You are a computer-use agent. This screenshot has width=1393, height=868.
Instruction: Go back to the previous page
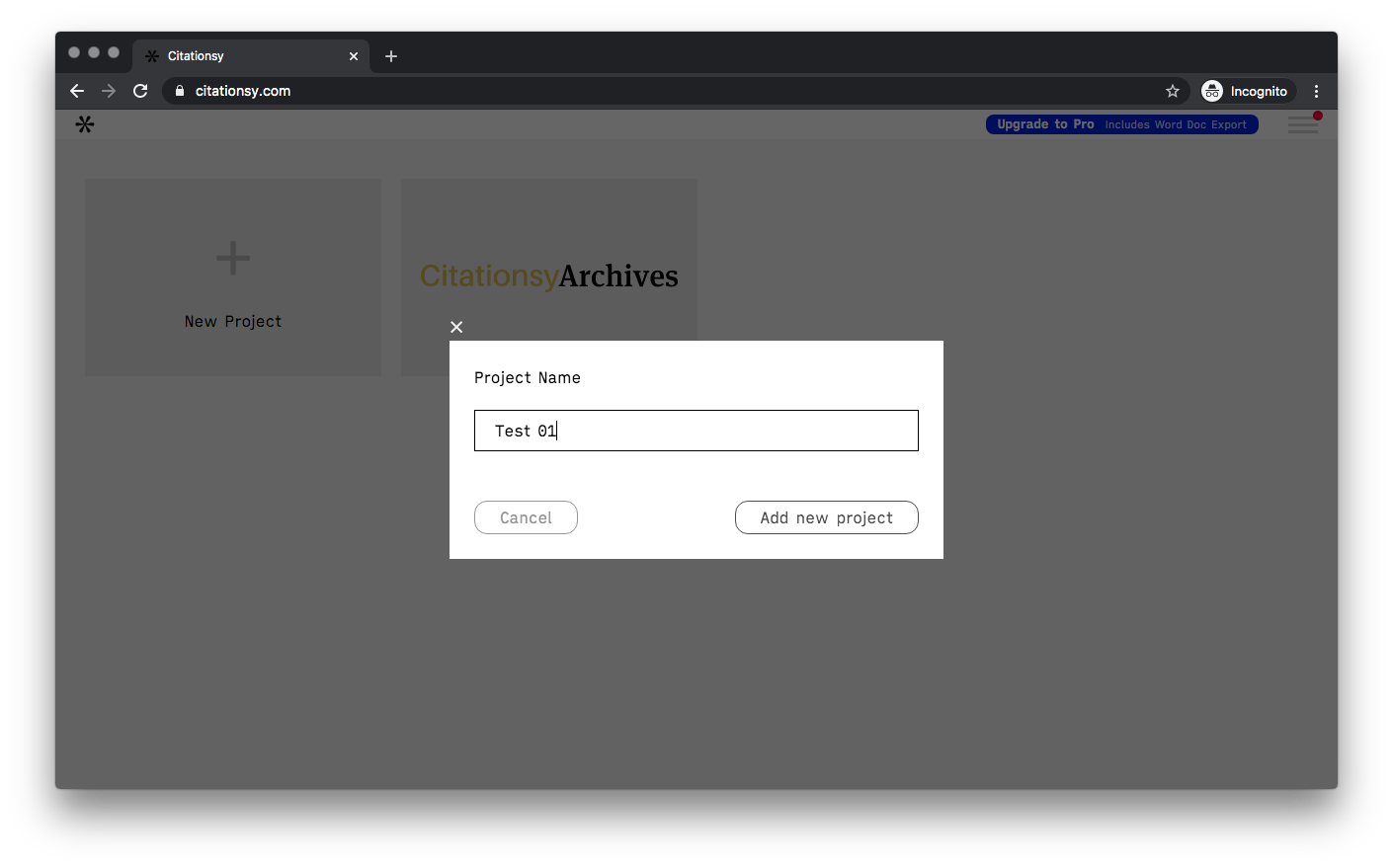[77, 91]
